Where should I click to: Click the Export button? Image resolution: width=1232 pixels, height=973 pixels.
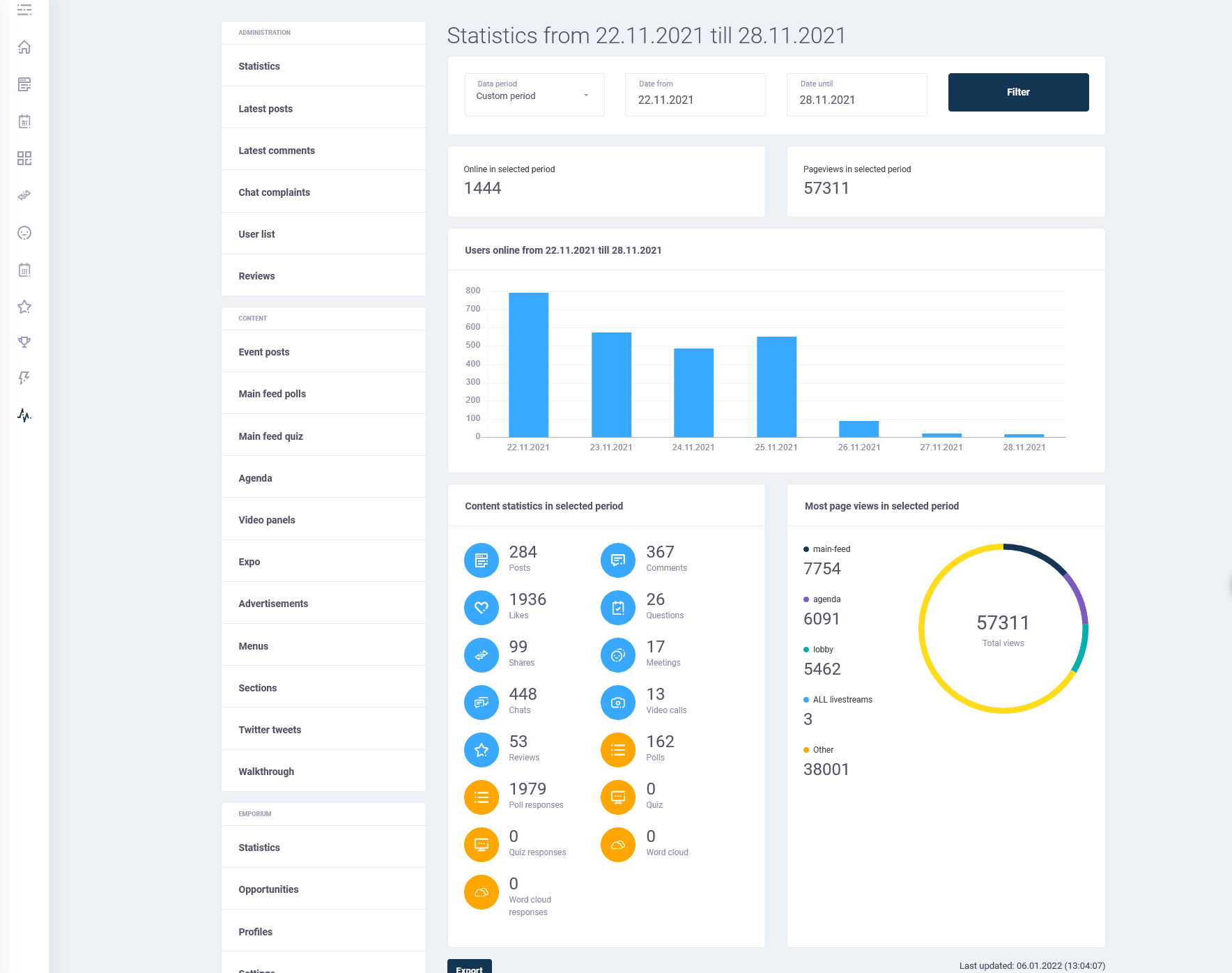(x=469, y=967)
